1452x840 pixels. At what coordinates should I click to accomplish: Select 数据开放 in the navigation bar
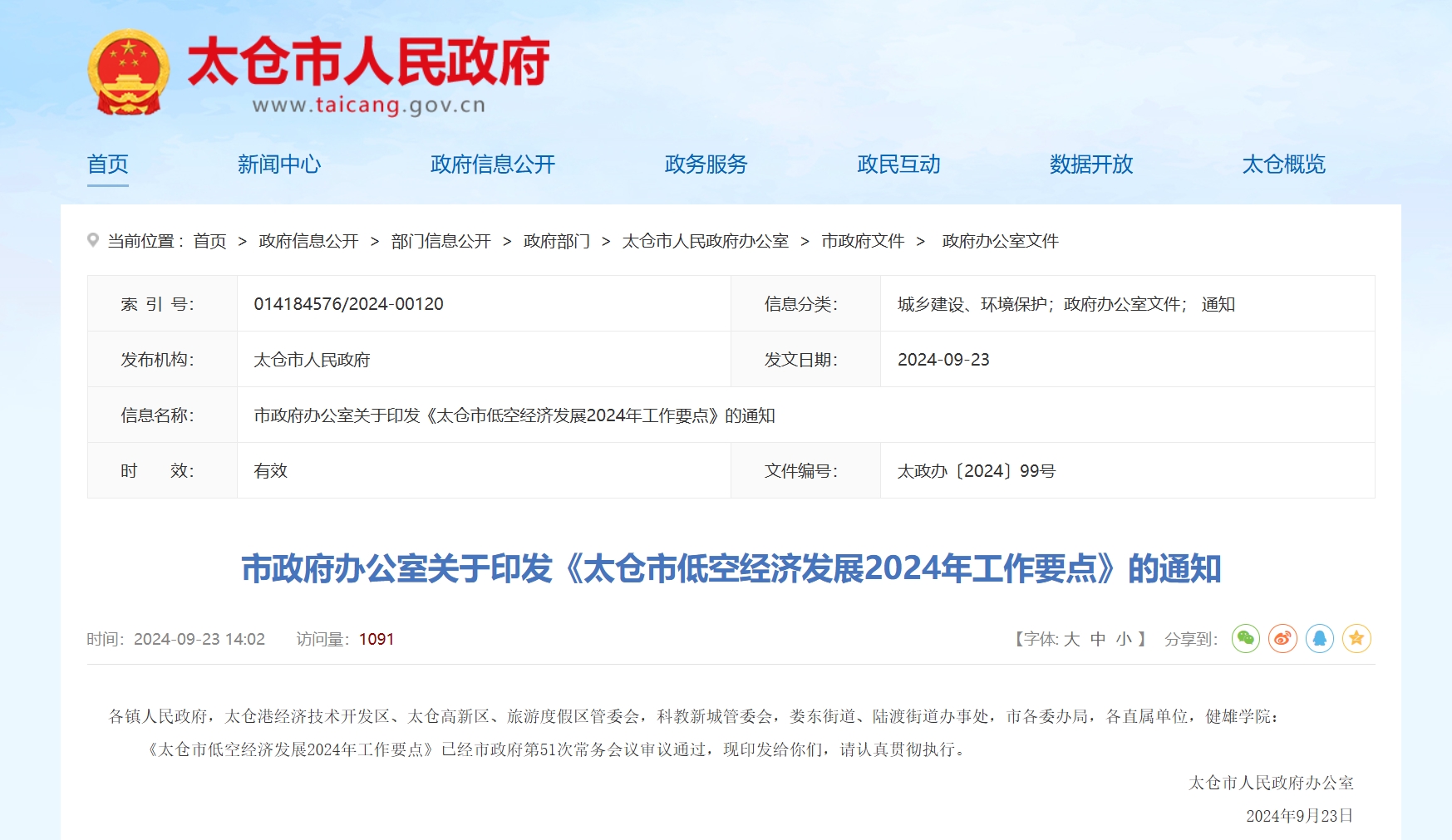(1091, 165)
